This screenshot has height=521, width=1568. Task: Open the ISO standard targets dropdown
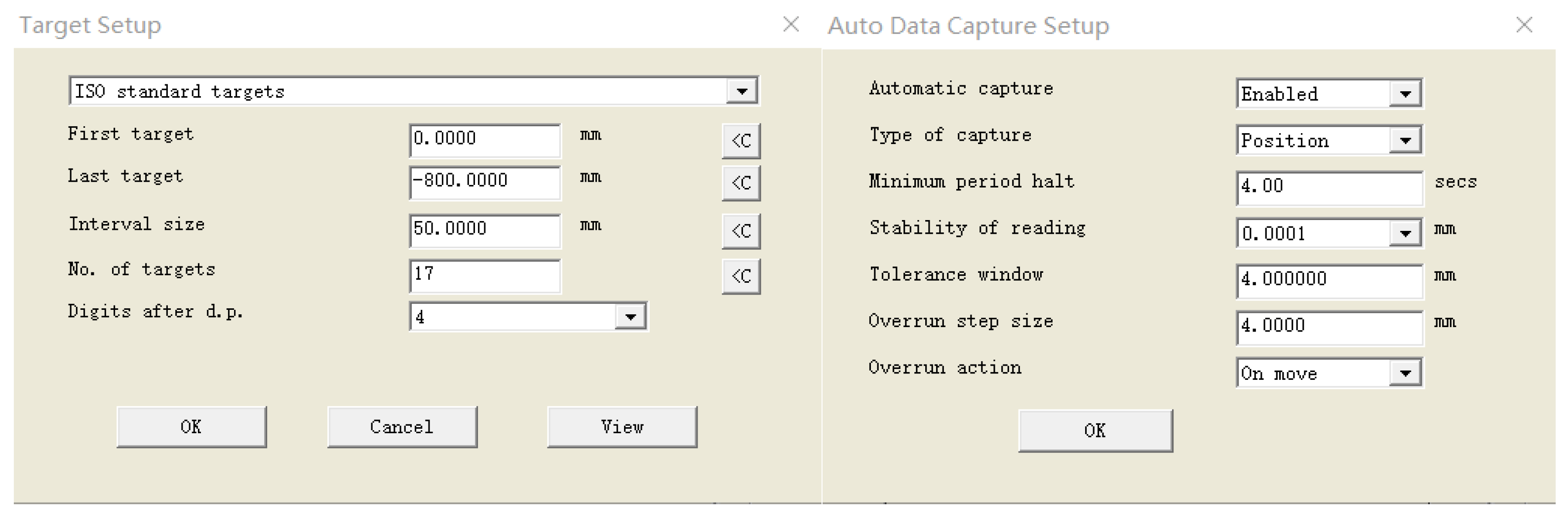(x=742, y=92)
